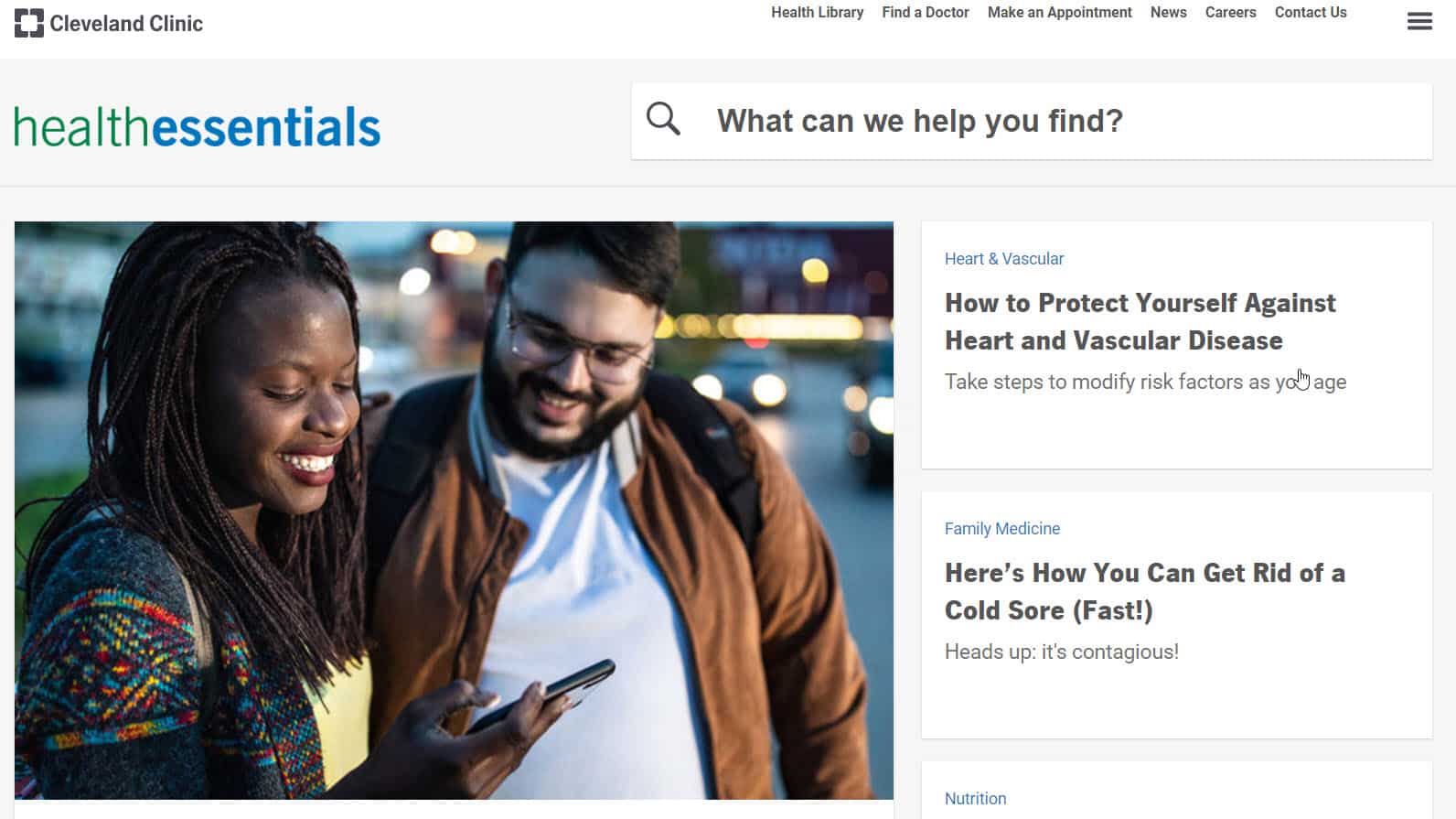The image size is (1456, 819).
Task: Open the hamburger menu icon
Action: click(1419, 21)
